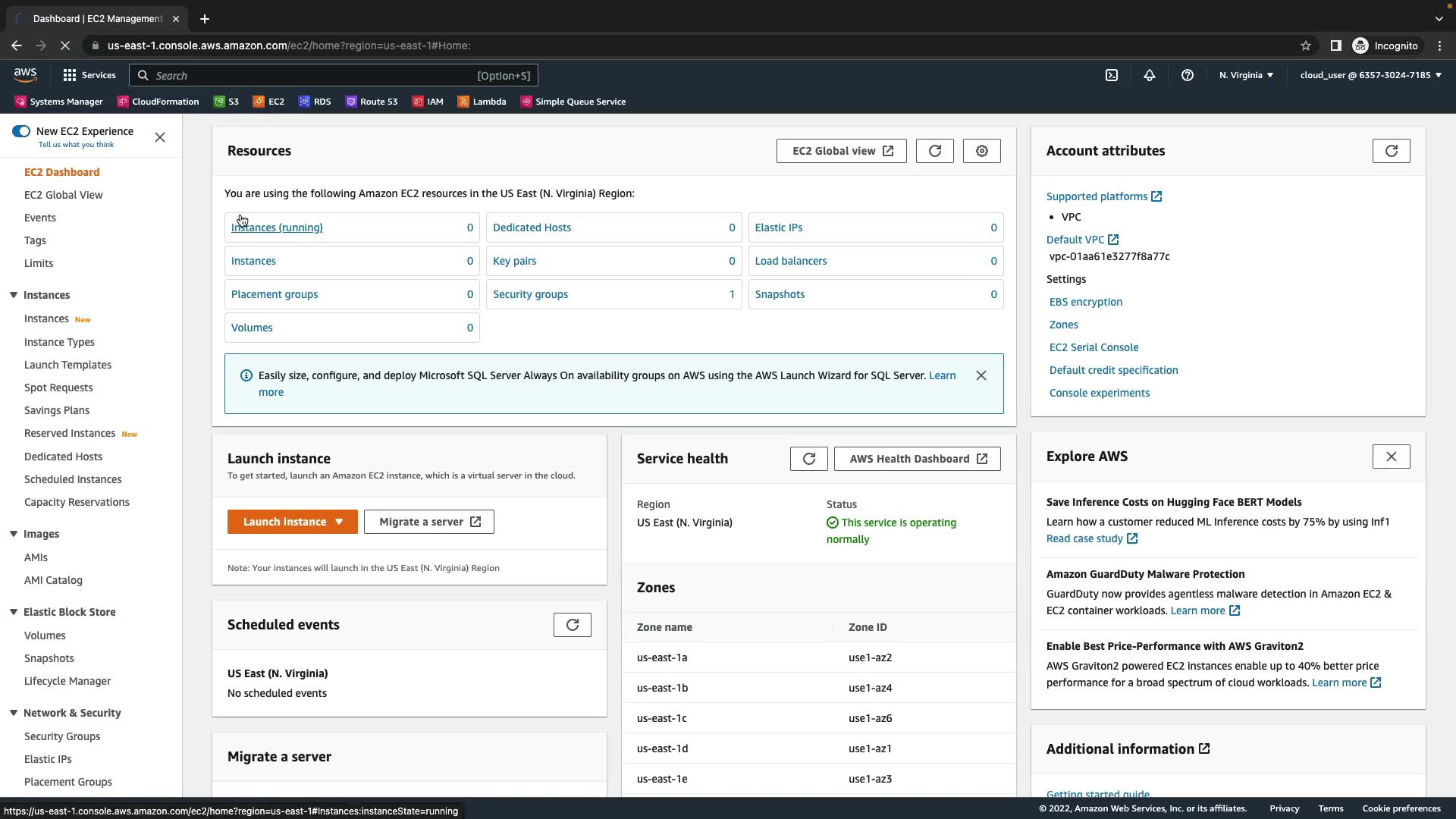Viewport: 1456px width, 819px height.
Task: Refresh Scheduled events section
Action: [x=572, y=625]
